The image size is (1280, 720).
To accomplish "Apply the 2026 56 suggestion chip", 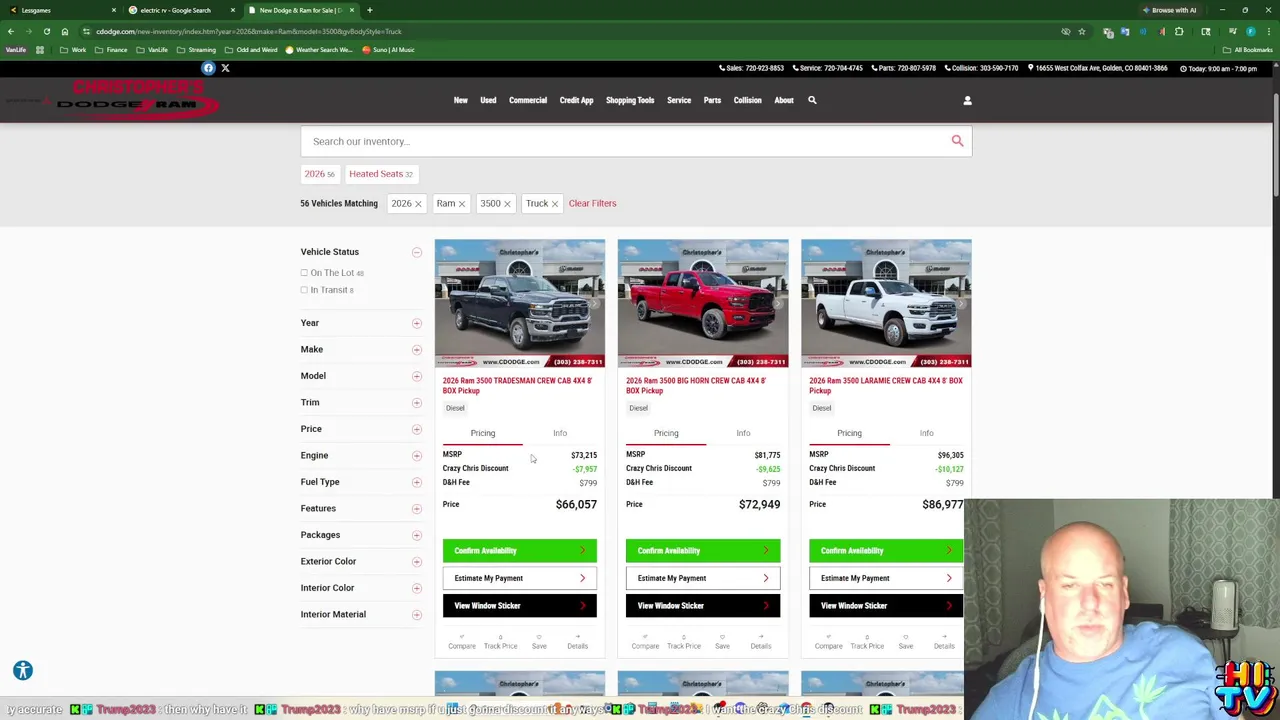I will pyautogui.click(x=320, y=174).
